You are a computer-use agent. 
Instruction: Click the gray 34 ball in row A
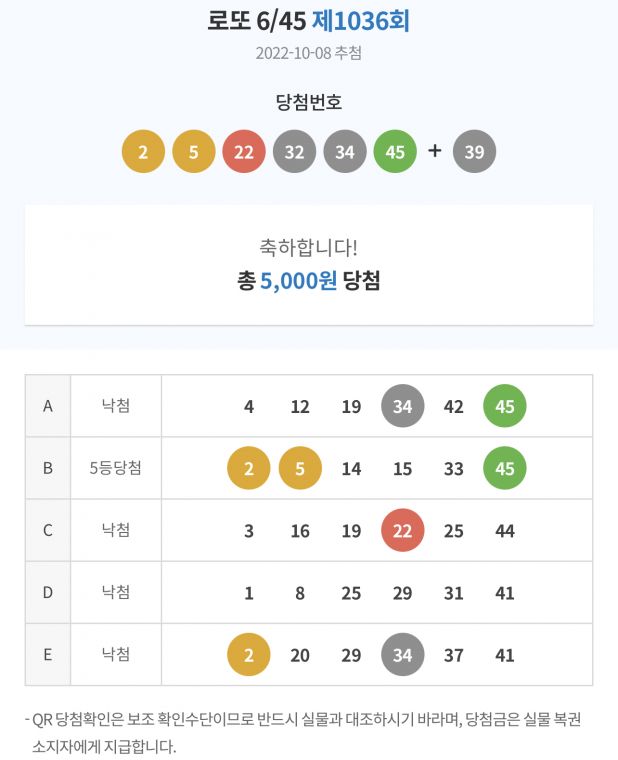click(403, 406)
